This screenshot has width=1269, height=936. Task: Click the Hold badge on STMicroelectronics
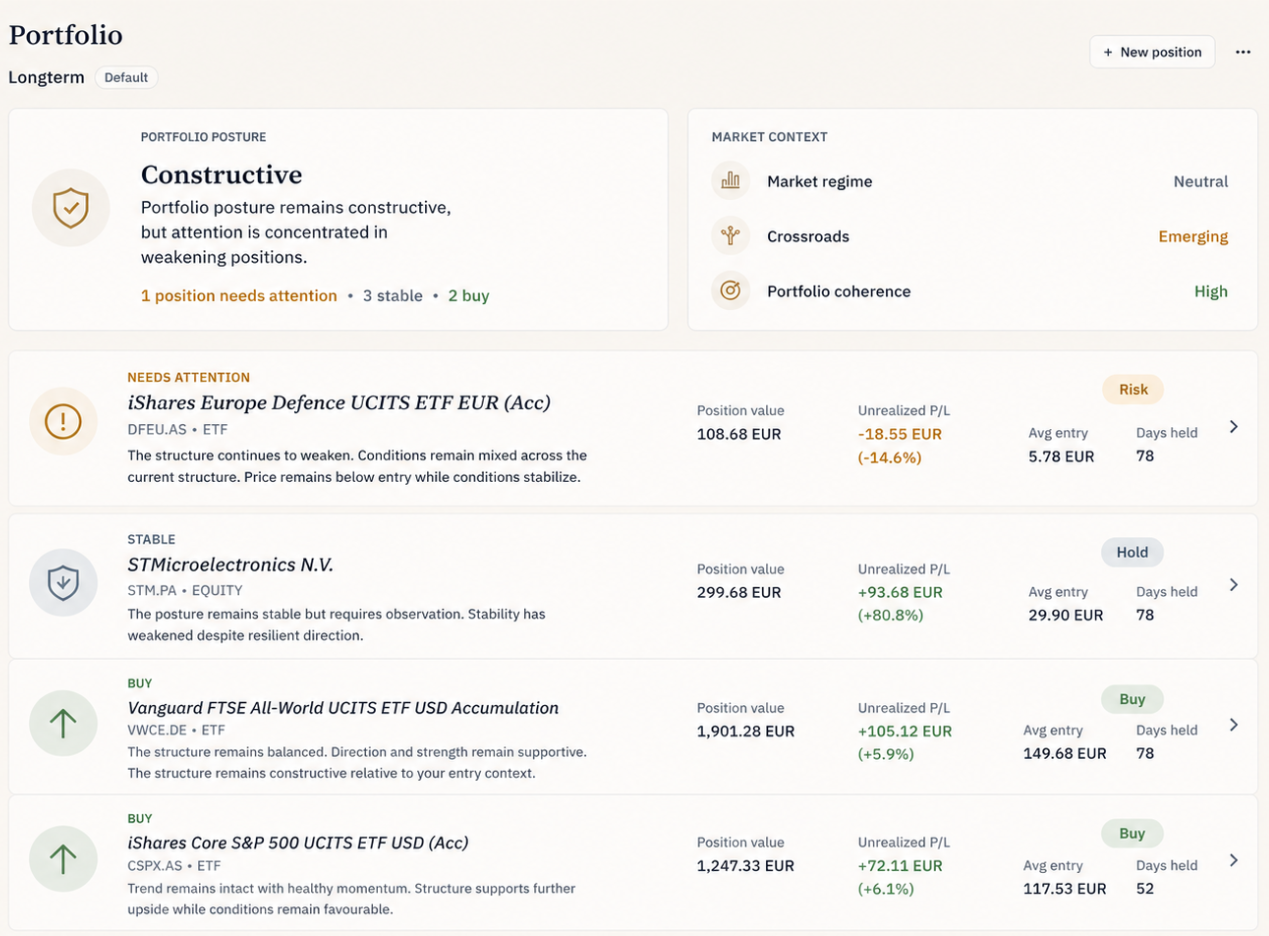tap(1132, 552)
